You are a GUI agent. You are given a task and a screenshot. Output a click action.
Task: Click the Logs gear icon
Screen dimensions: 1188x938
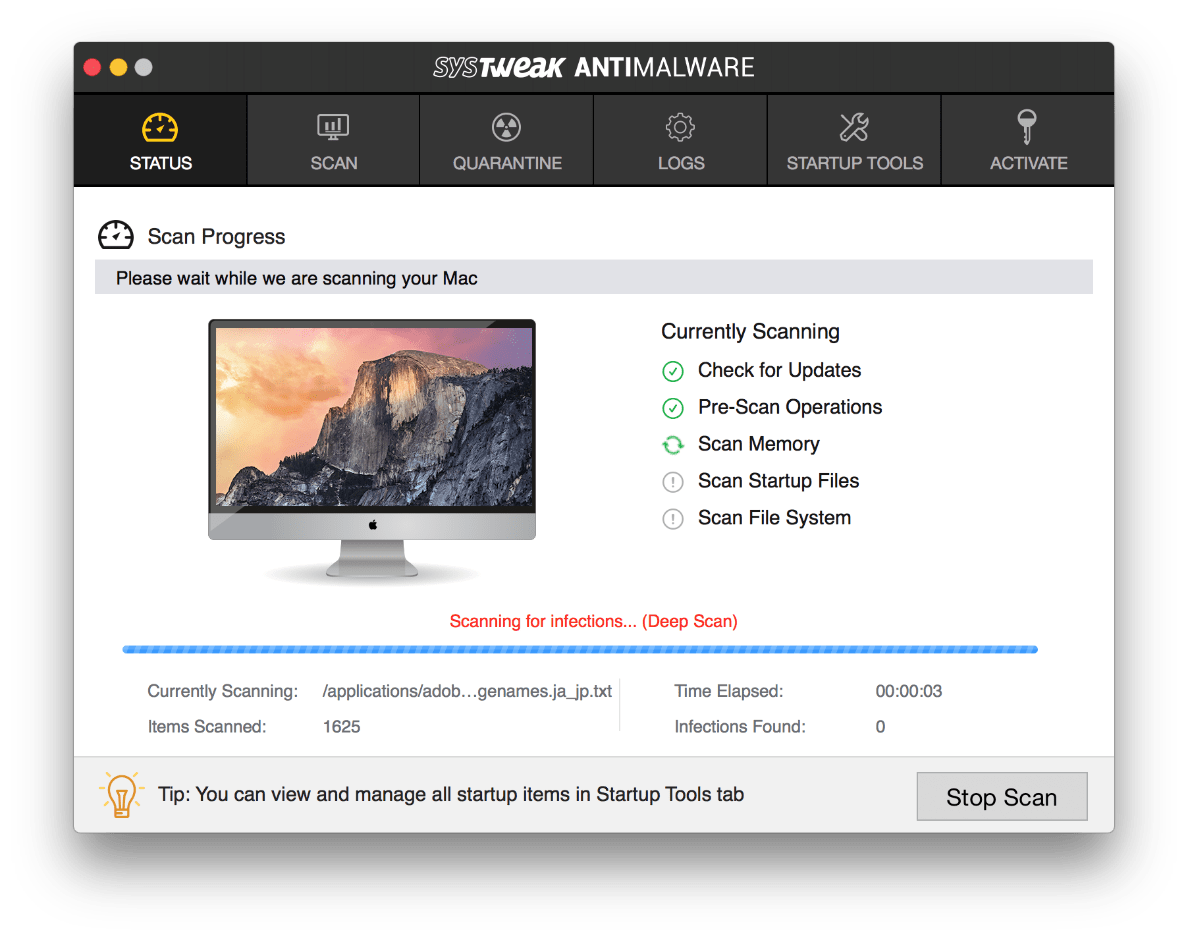680,127
